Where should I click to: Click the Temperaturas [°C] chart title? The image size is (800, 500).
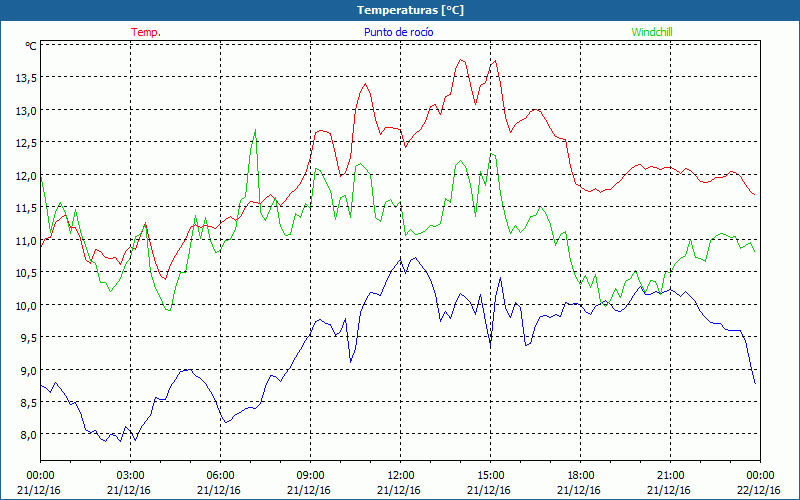point(411,10)
